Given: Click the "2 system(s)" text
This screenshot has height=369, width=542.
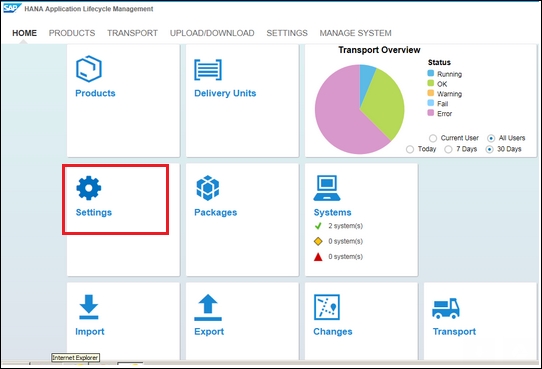Looking at the screenshot, I should 345,226.
